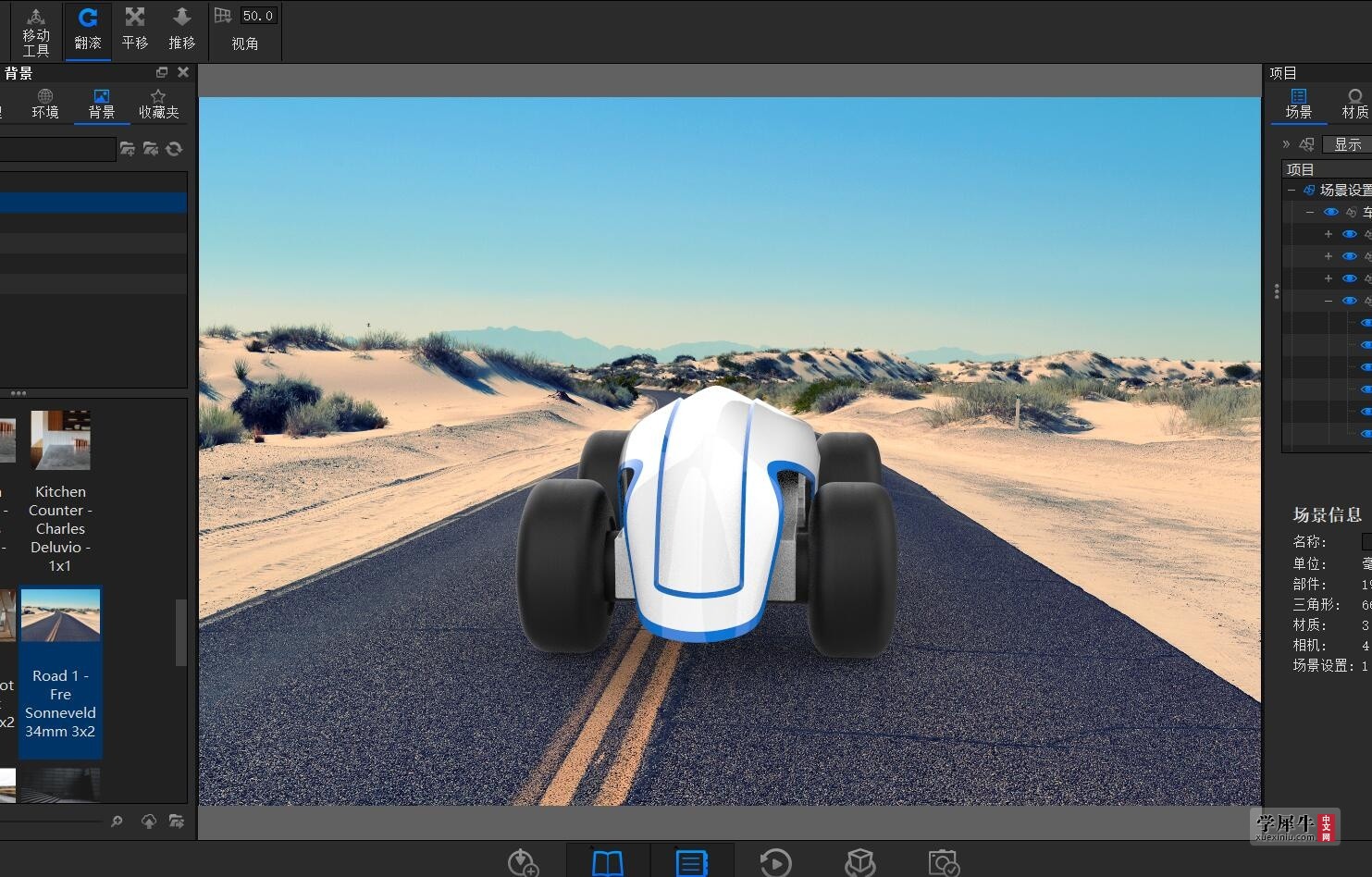Activate the 翻滚 tumble camera tool
The height and width of the screenshot is (877, 1372).
[x=88, y=31]
